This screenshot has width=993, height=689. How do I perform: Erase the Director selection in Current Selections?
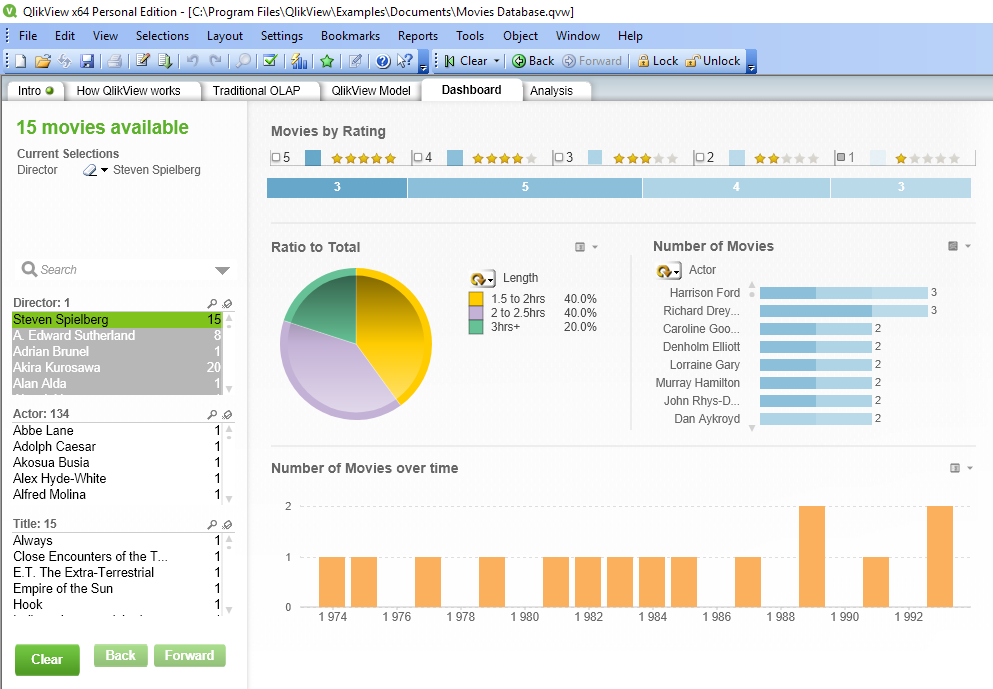tap(90, 170)
